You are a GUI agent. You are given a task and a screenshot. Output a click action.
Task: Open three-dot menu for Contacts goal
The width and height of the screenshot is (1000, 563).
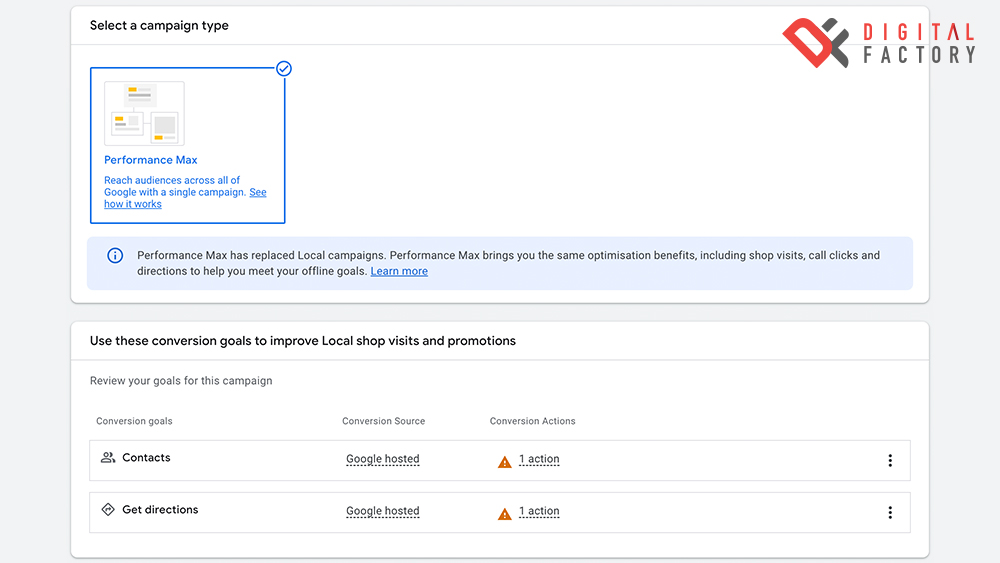click(890, 461)
